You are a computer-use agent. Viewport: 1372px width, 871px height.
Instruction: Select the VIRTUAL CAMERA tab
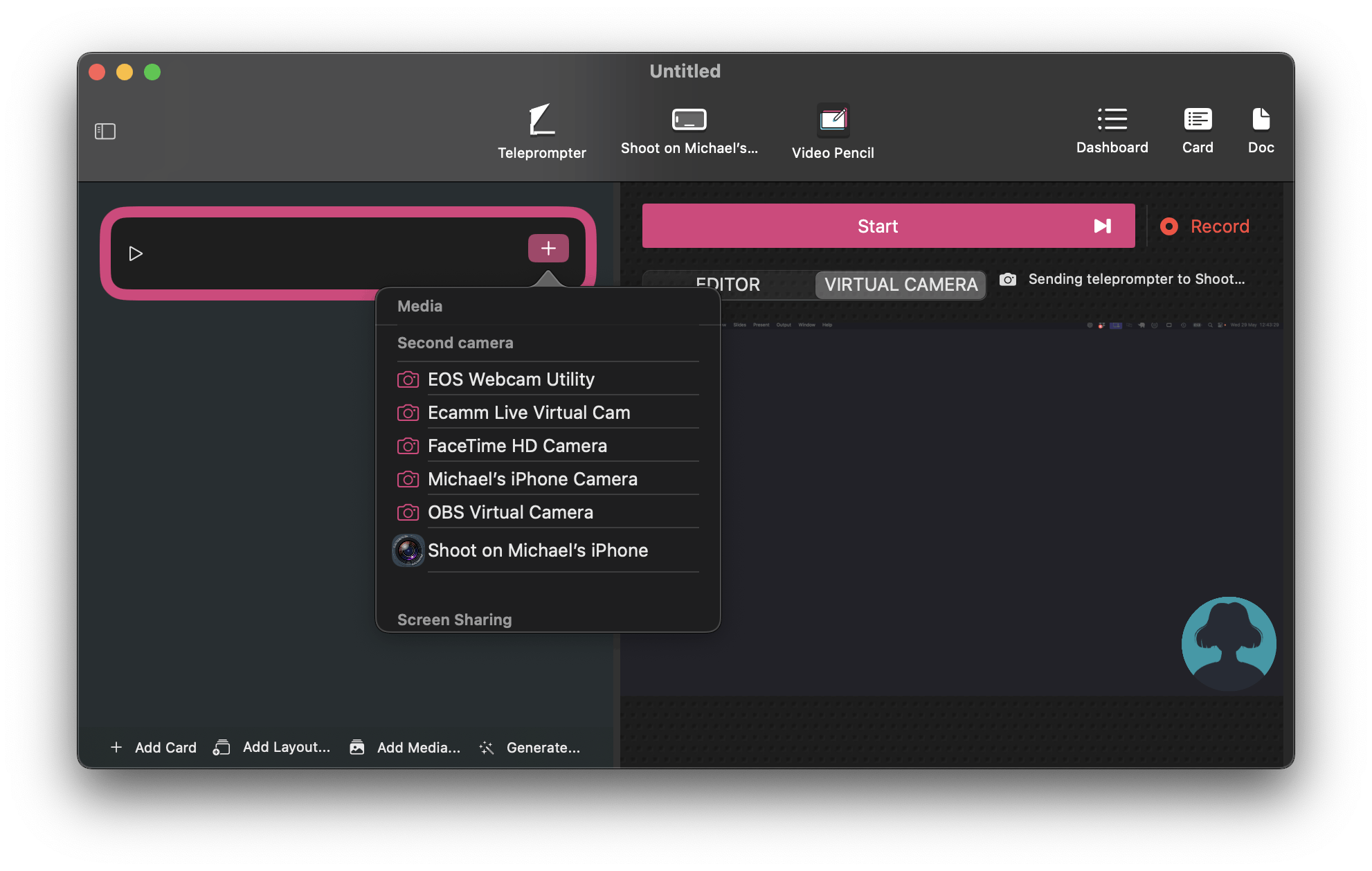pos(901,285)
